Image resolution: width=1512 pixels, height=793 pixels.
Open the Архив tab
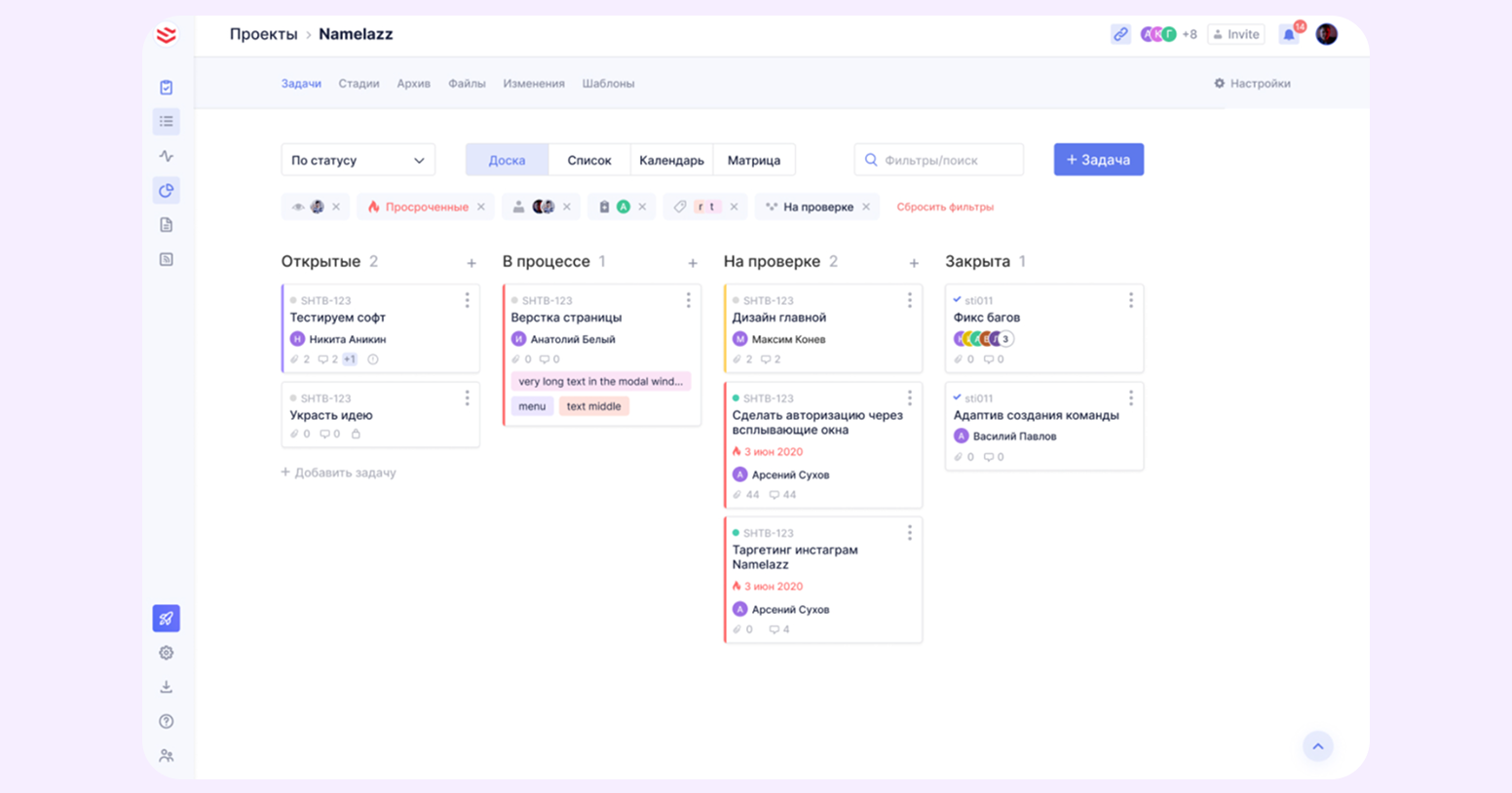tap(413, 84)
